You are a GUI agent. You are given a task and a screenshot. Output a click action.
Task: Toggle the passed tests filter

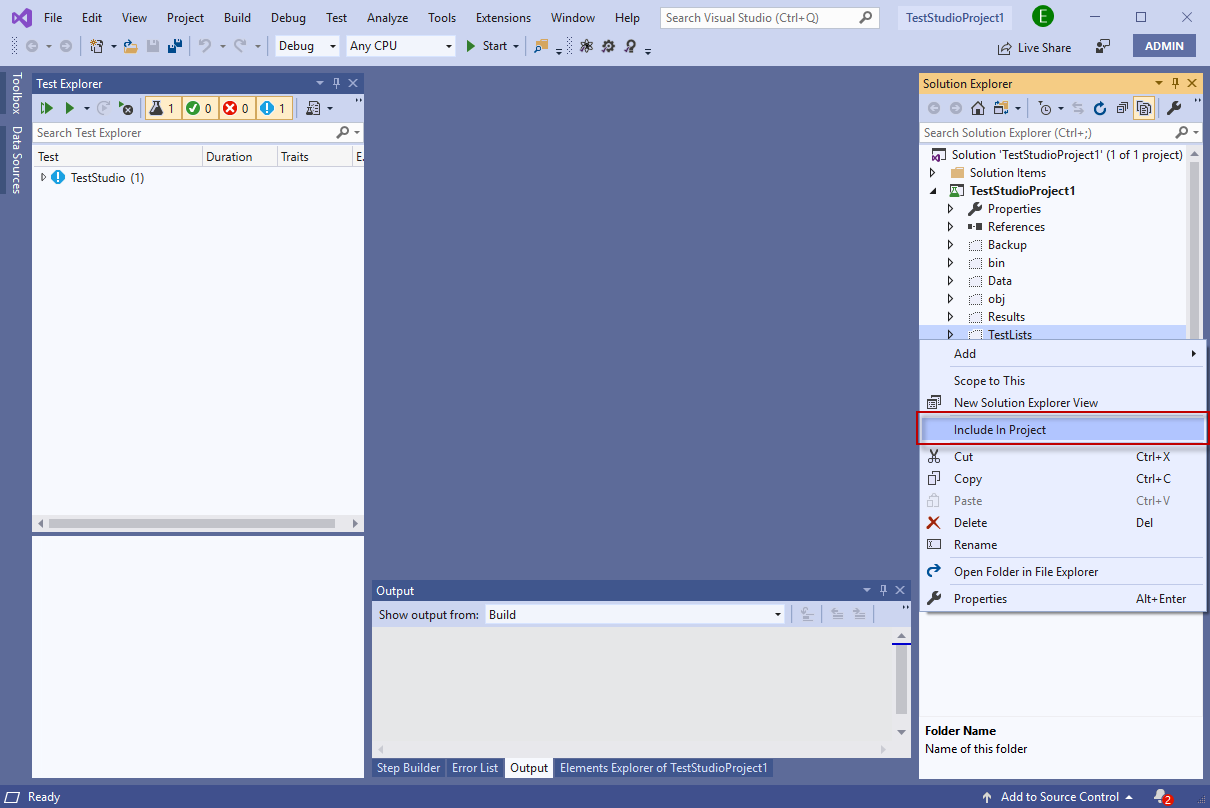[x=200, y=108]
